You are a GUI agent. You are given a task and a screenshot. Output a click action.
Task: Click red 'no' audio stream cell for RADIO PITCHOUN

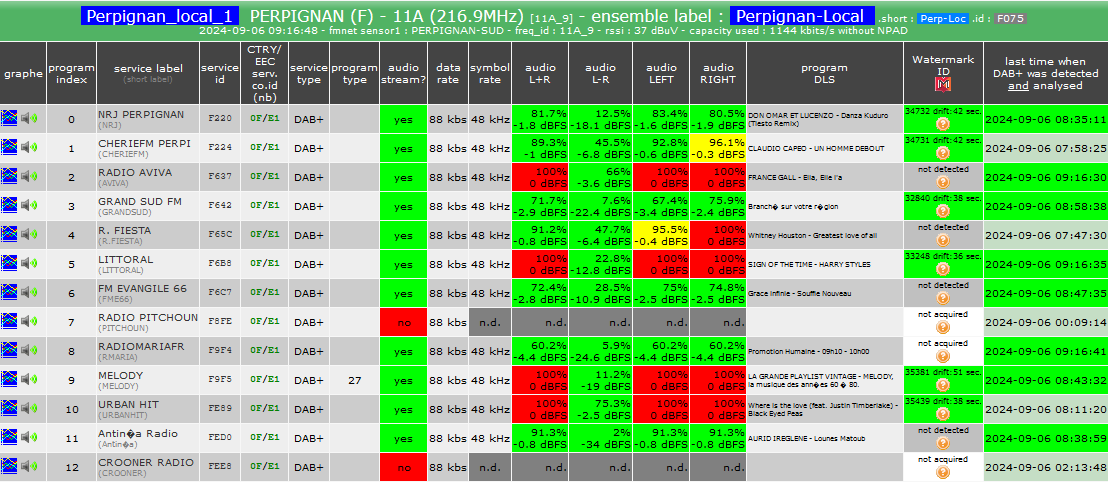(403, 322)
